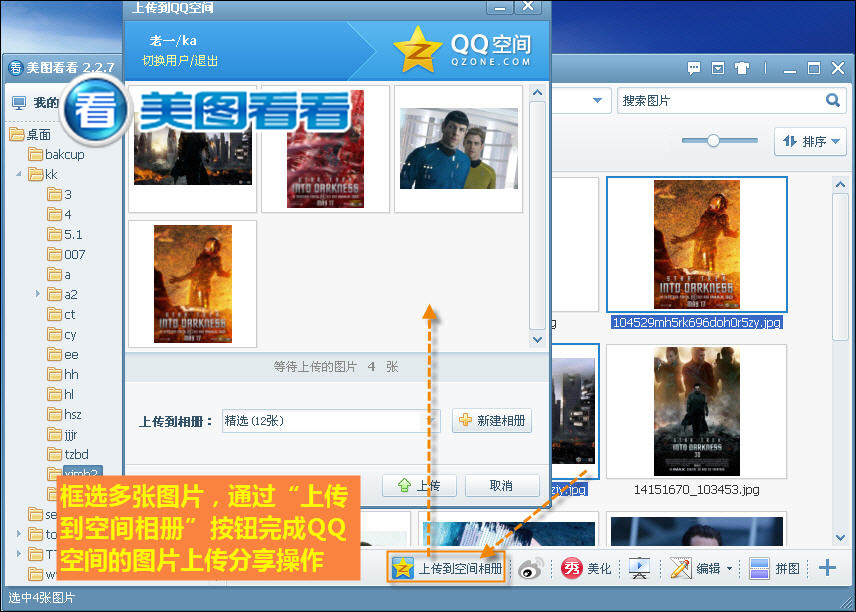
Task: Select folder hsz in the tree
Action: point(65,414)
